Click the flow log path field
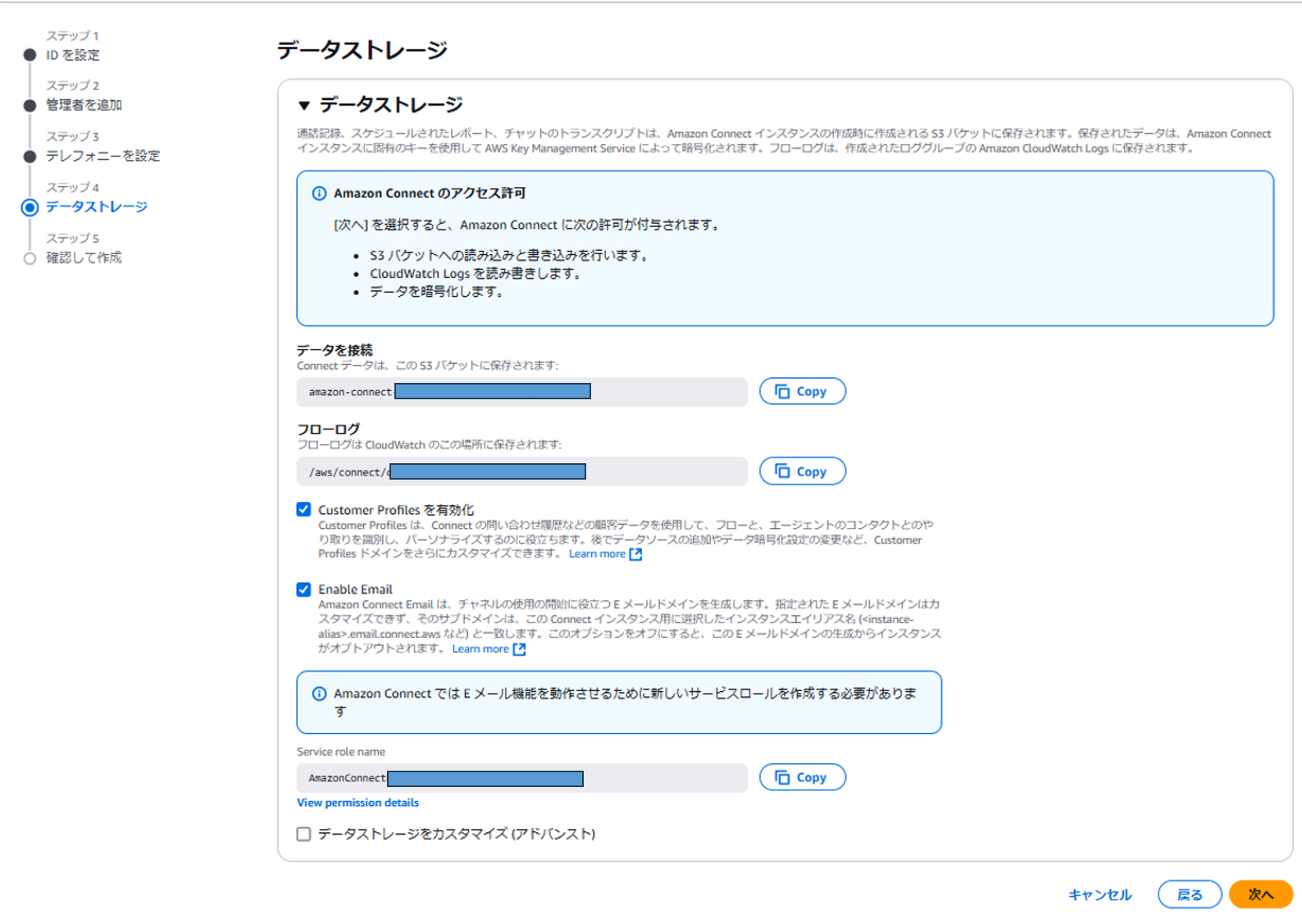The image size is (1302, 924). pyautogui.click(x=521, y=471)
